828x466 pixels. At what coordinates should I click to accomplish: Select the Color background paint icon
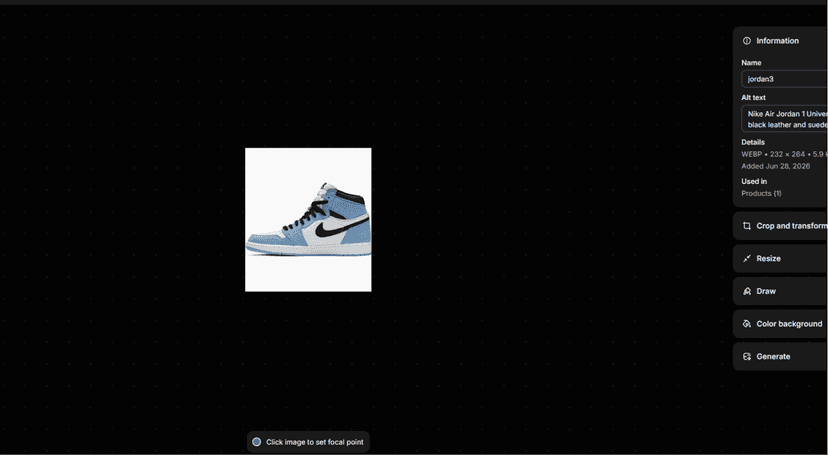coord(747,324)
